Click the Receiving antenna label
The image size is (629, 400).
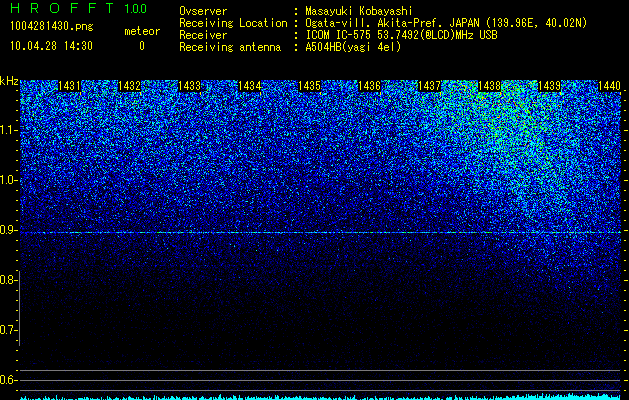click(x=230, y=47)
